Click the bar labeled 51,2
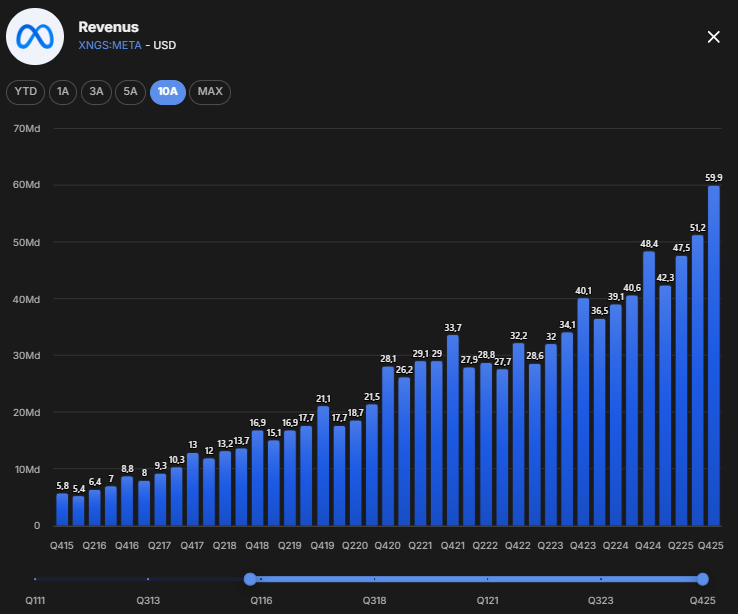This screenshot has height=614, width=738. click(698, 380)
